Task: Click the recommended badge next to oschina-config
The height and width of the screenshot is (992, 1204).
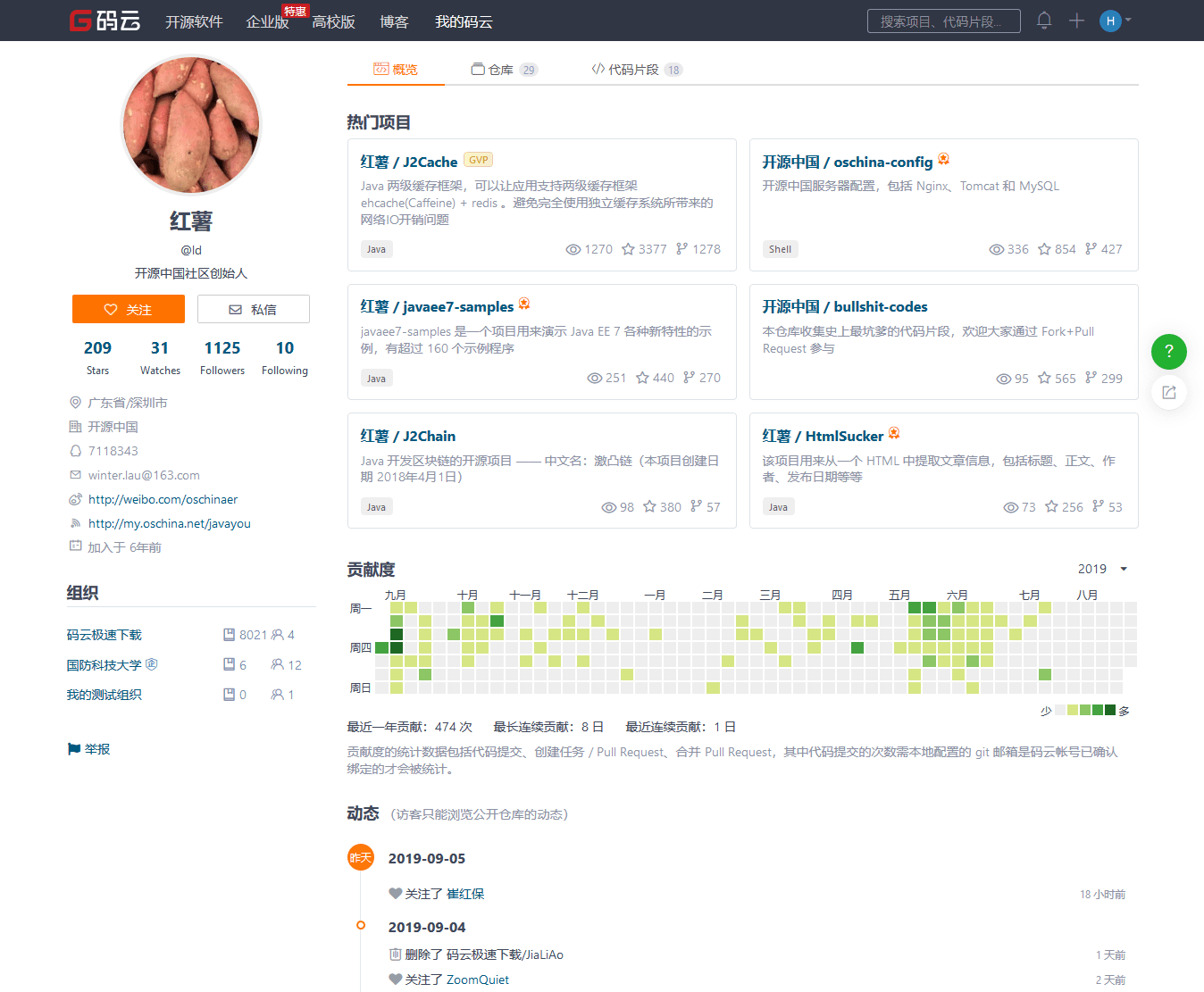Action: click(x=943, y=160)
